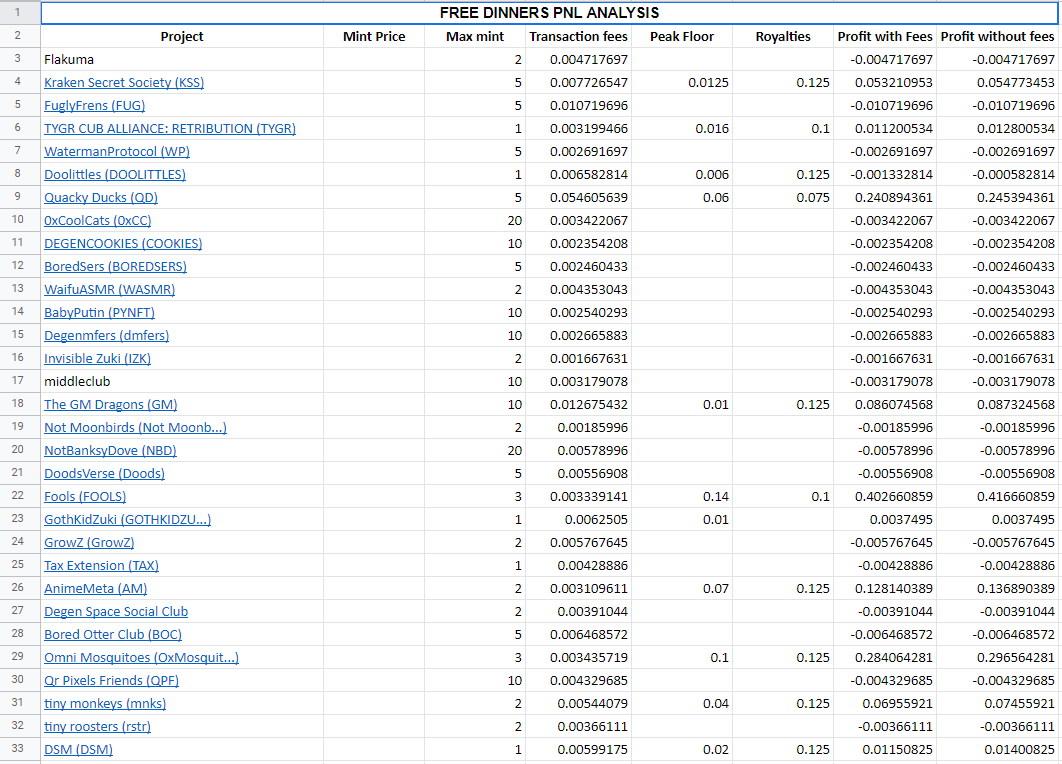1062x764 pixels.
Task: Open the Tax Extension (TAX) link
Action: [102, 566]
